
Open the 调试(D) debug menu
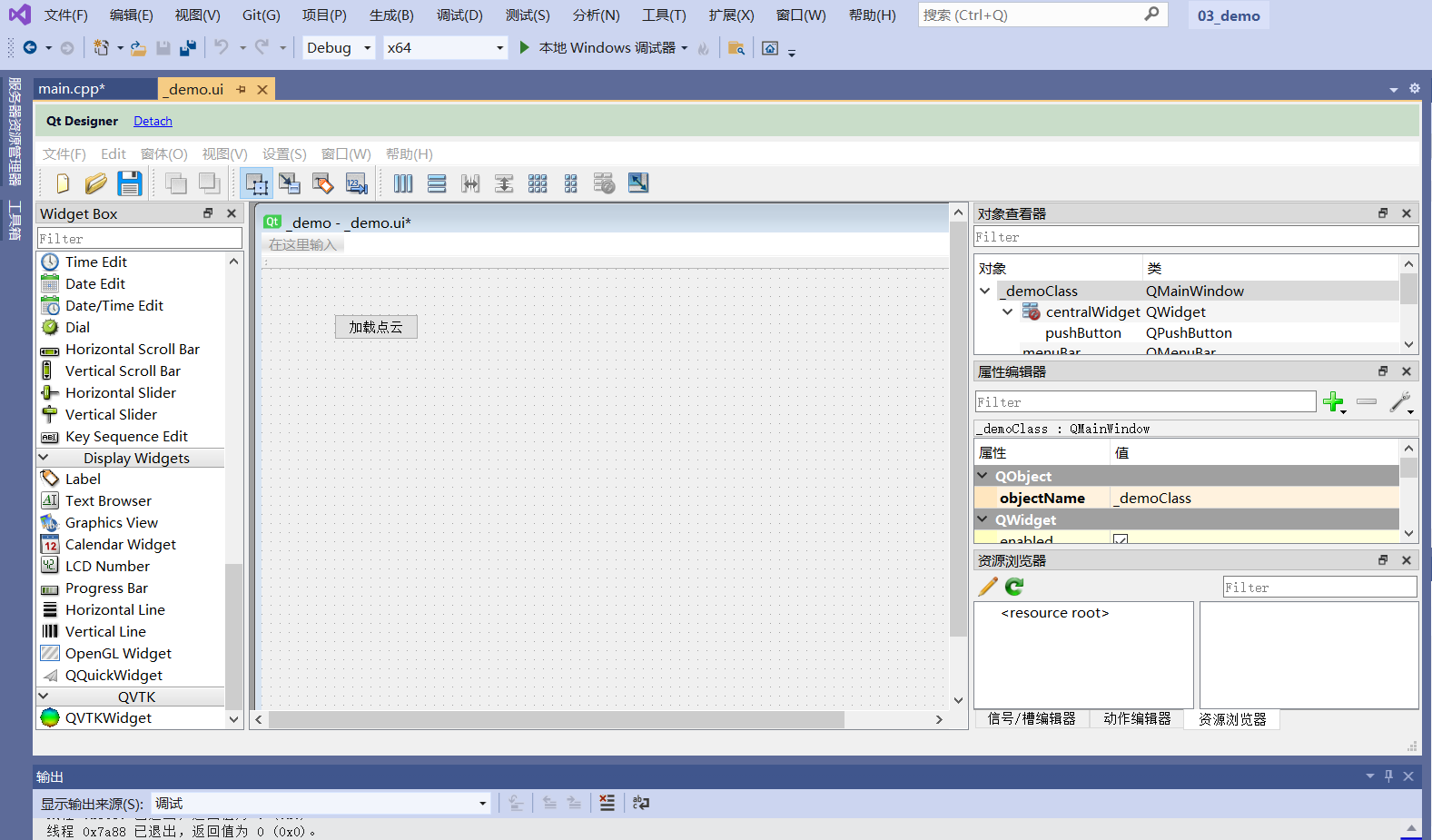pos(459,15)
